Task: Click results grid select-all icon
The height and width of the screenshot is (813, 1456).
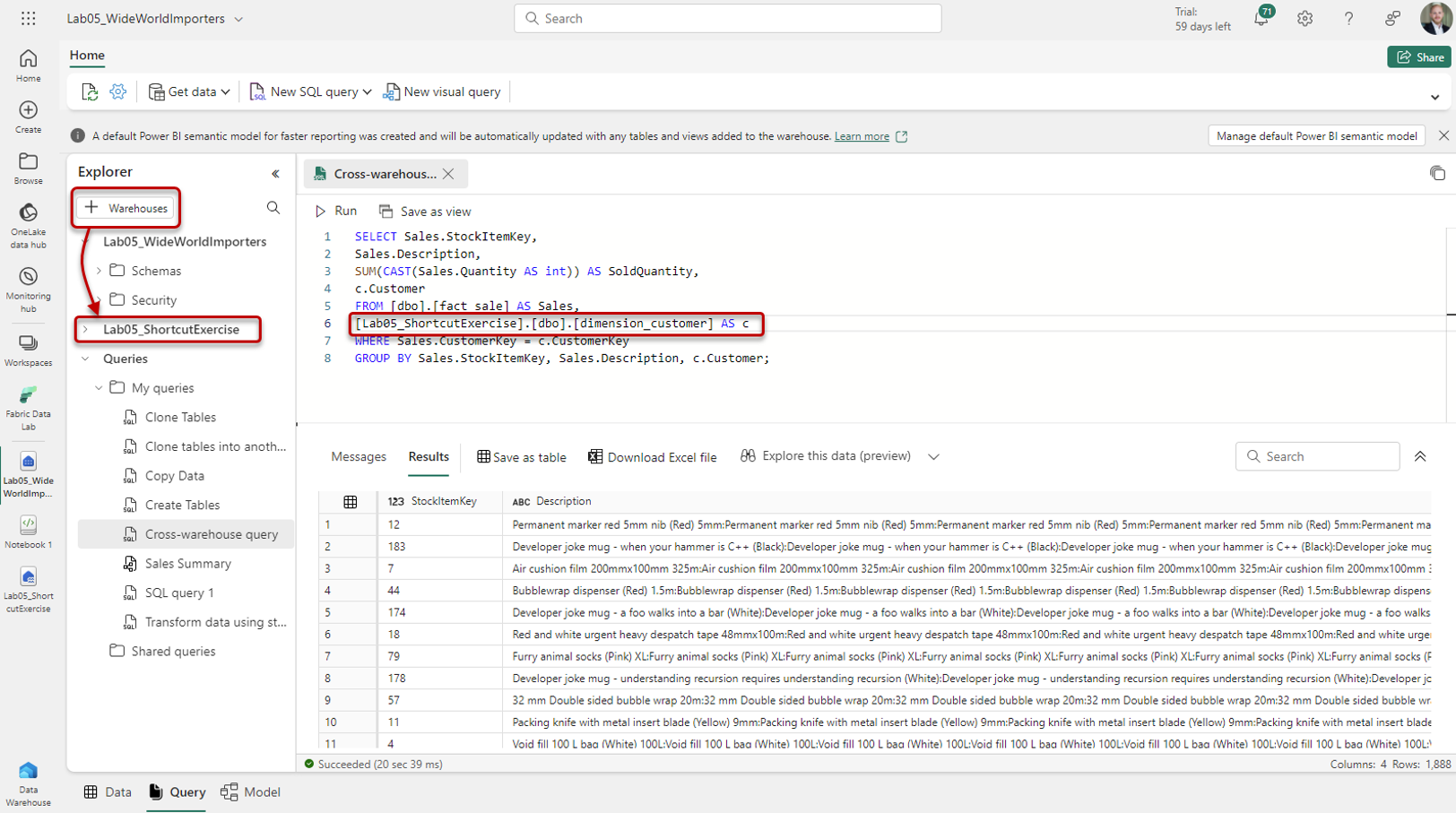Action: 351,502
